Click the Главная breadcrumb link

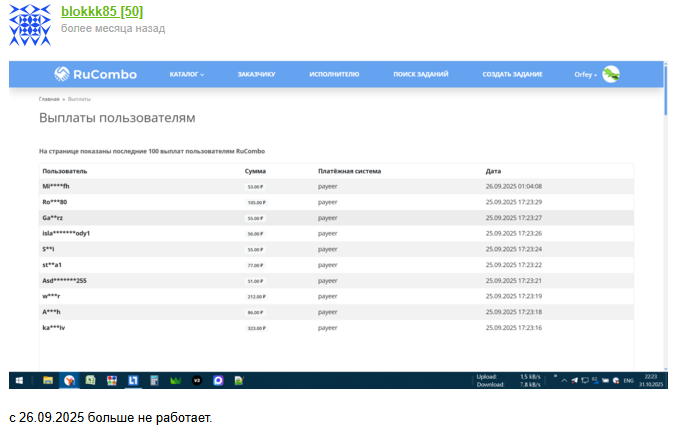[x=49, y=99]
